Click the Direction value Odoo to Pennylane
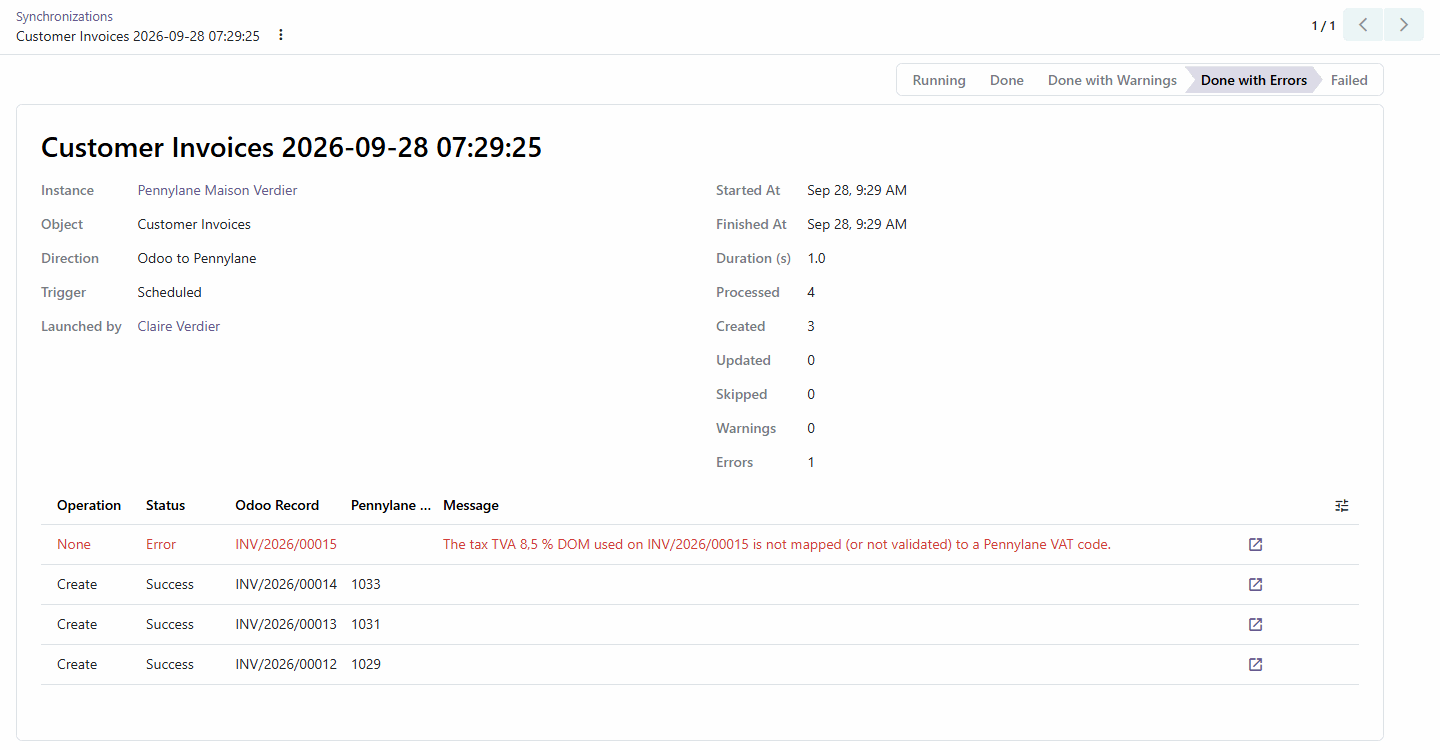 197,258
